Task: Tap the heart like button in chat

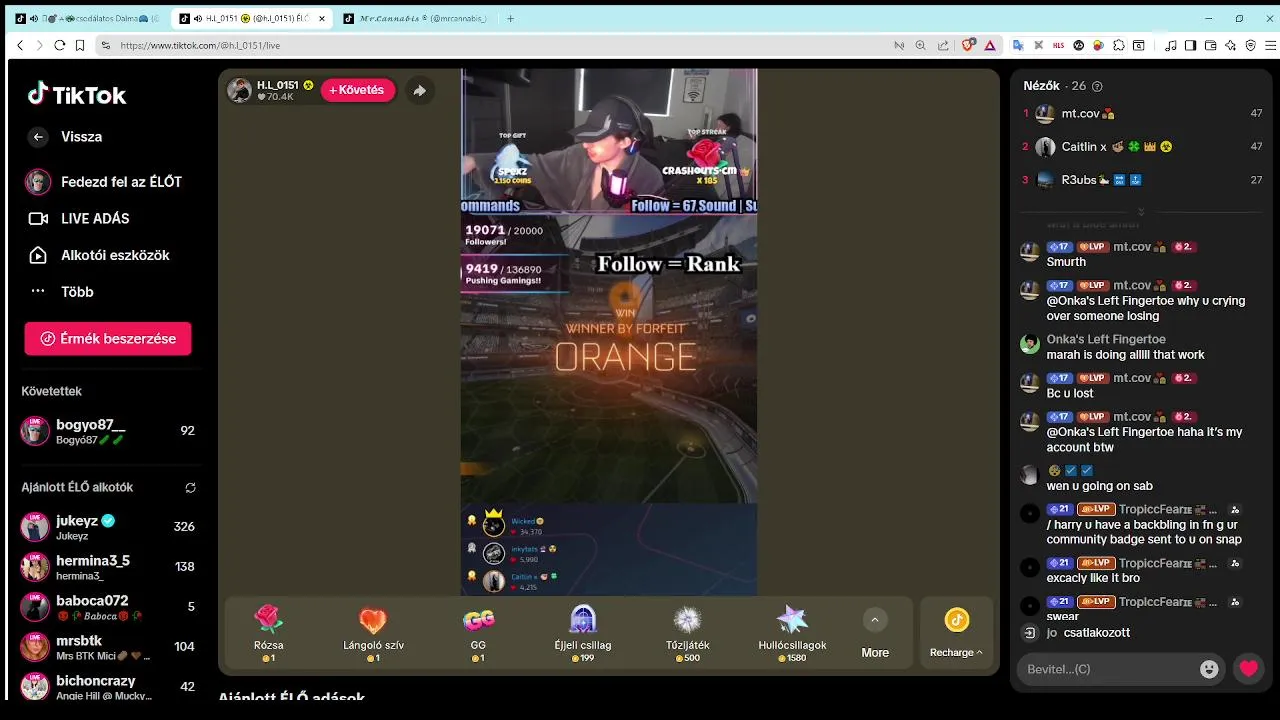Action: (x=1249, y=669)
